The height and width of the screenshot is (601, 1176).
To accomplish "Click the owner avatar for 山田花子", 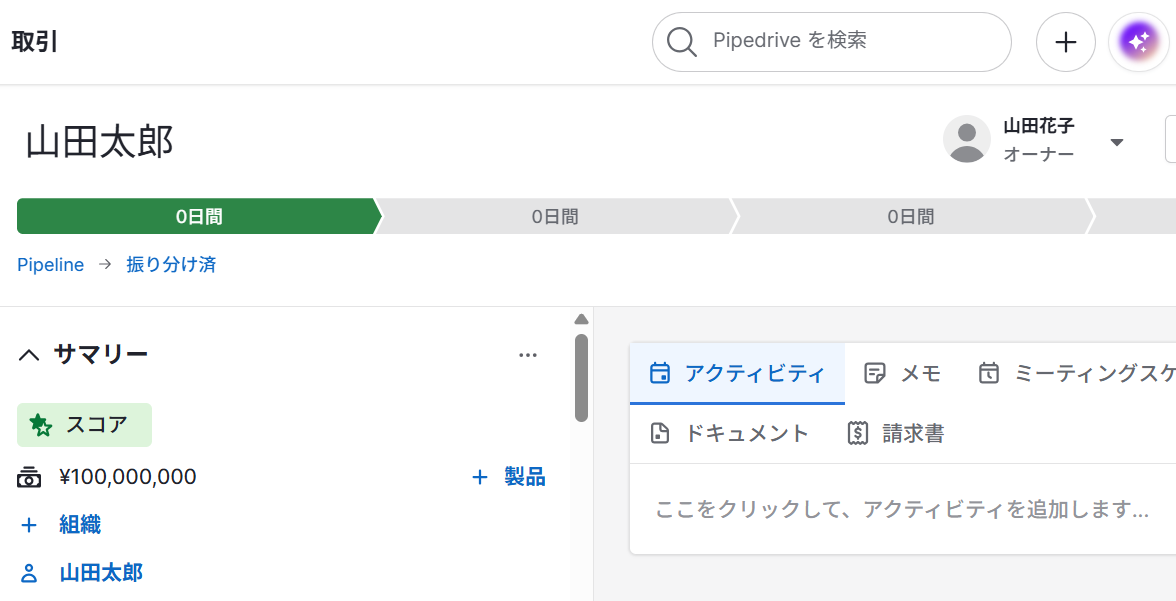I will (x=967, y=140).
